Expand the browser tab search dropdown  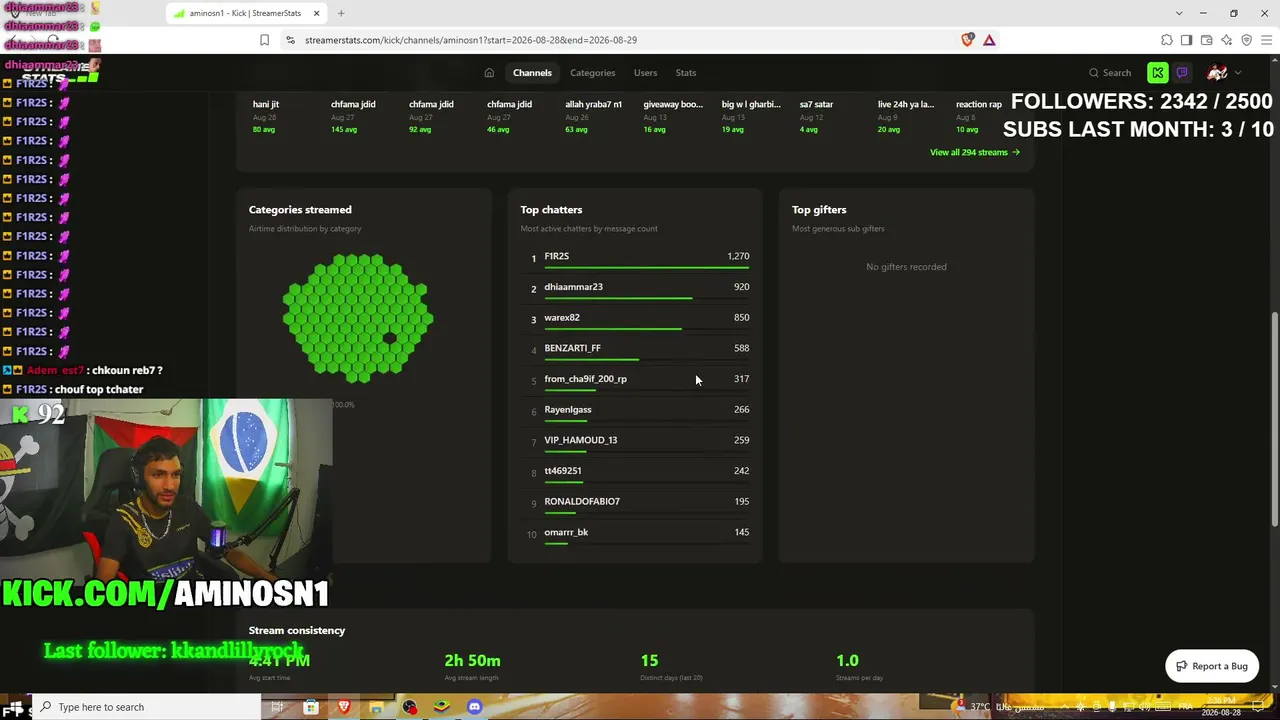[x=1179, y=13]
